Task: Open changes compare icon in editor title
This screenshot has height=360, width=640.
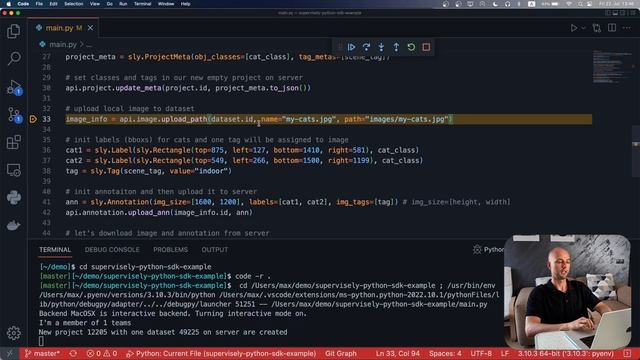Action: tap(597, 28)
